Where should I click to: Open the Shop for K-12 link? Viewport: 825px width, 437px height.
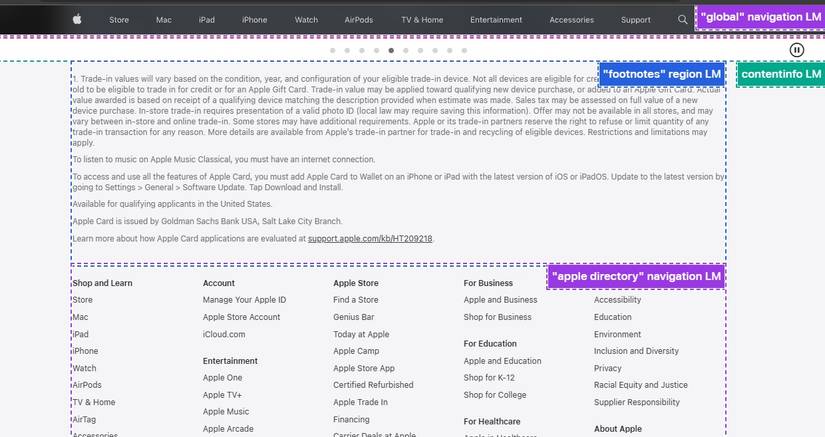(489, 378)
